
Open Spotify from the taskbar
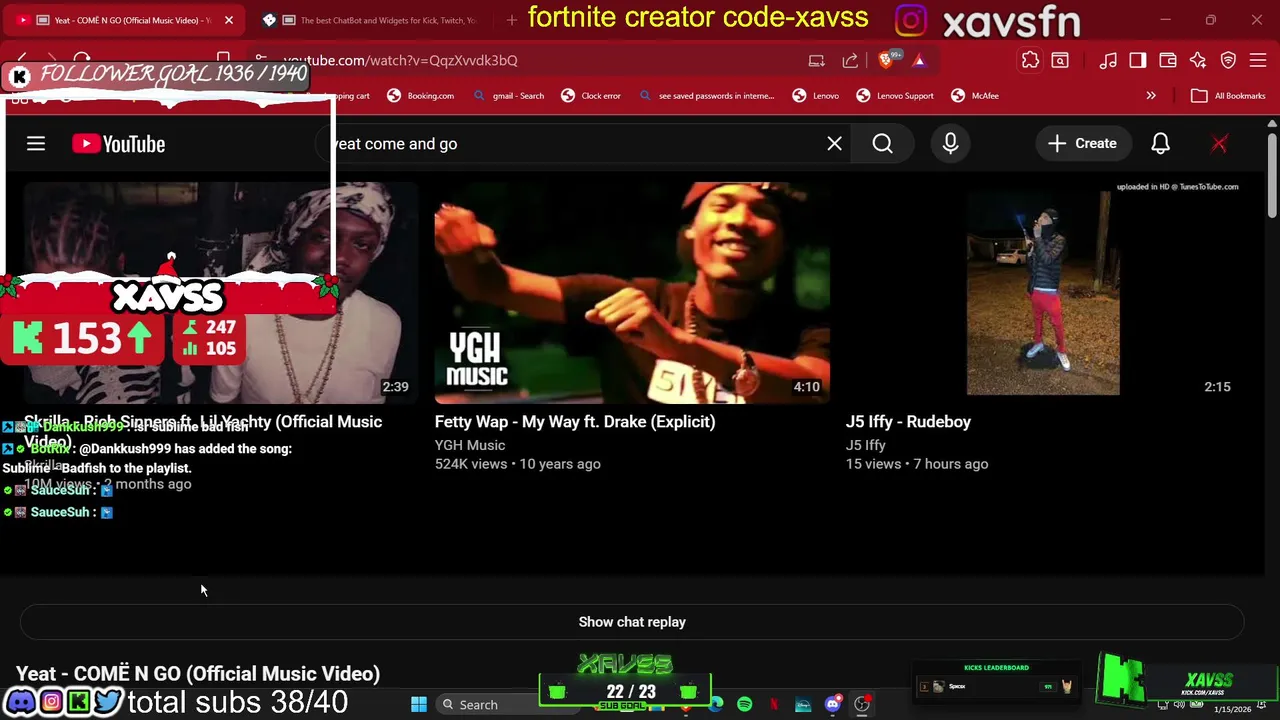(x=745, y=705)
